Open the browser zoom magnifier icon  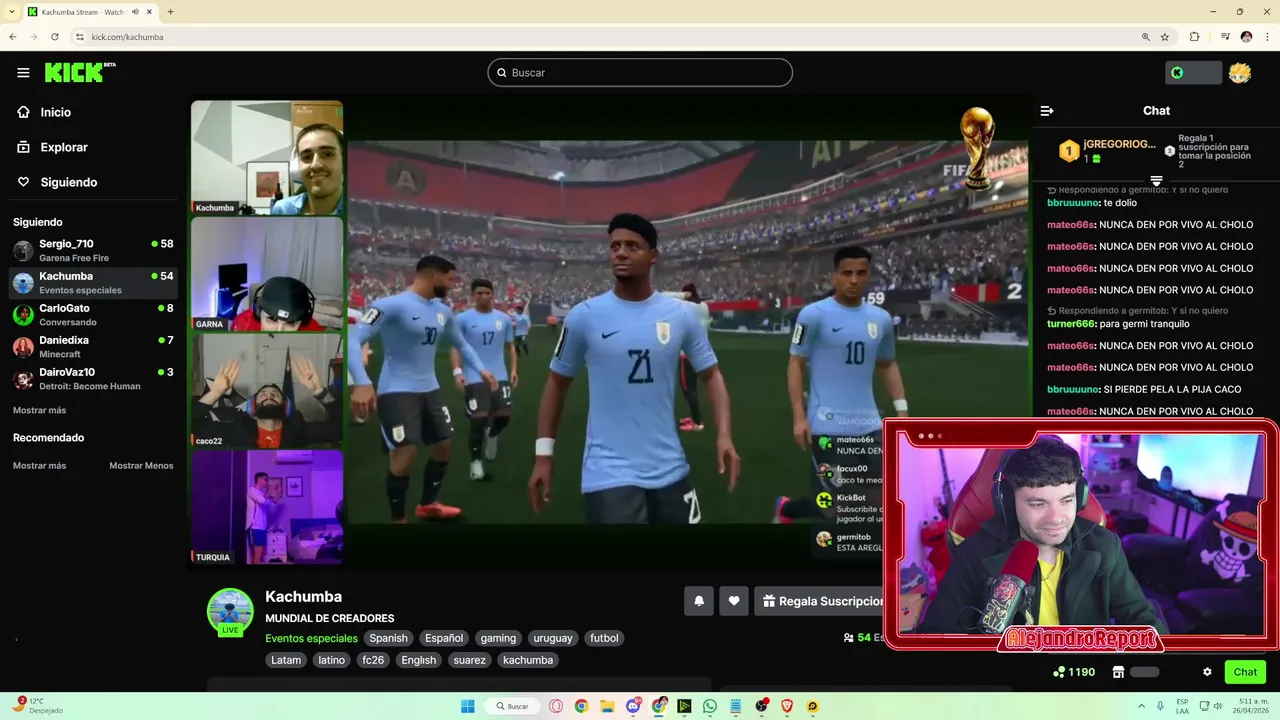pyautogui.click(x=1146, y=37)
